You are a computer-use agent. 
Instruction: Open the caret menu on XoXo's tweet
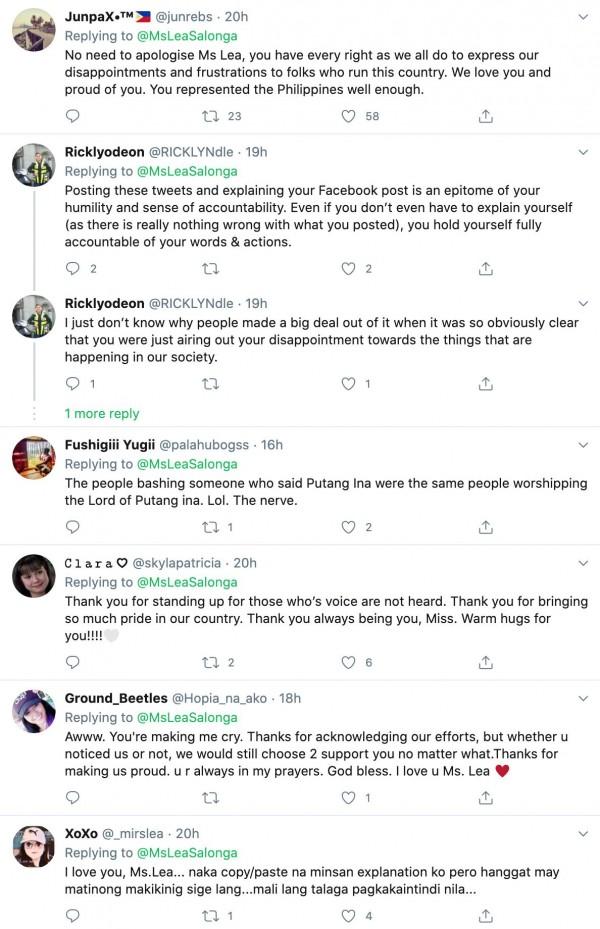pos(584,833)
